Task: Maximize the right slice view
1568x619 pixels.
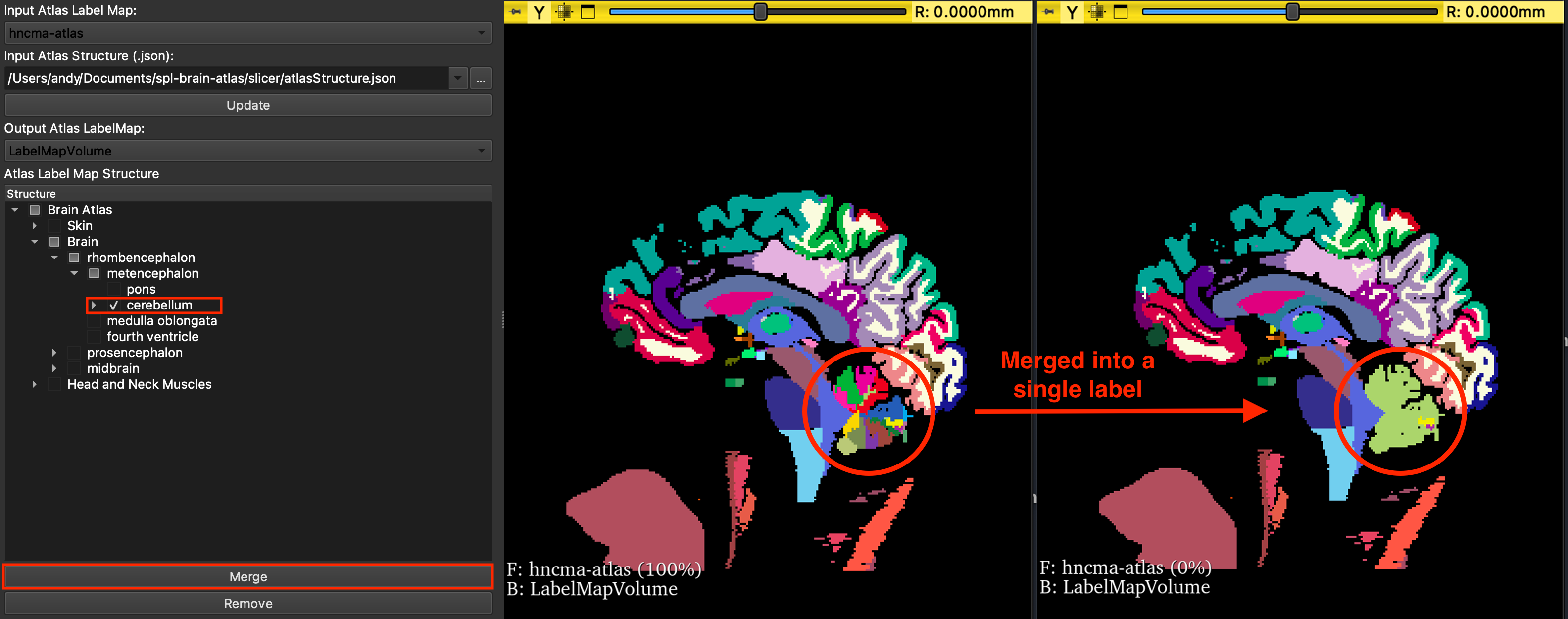Action: click(x=1121, y=12)
